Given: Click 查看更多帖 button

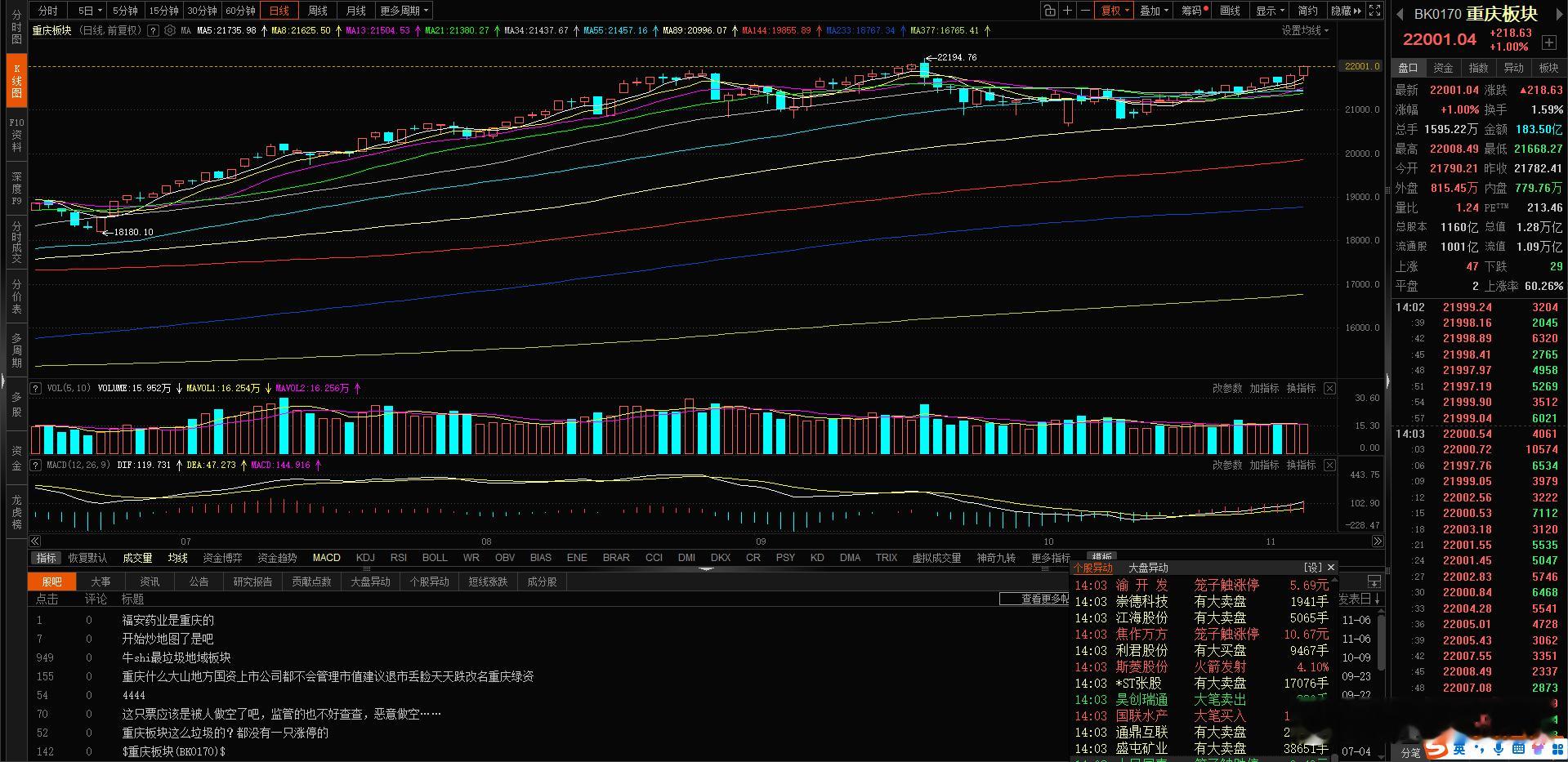Looking at the screenshot, I should 1036,599.
